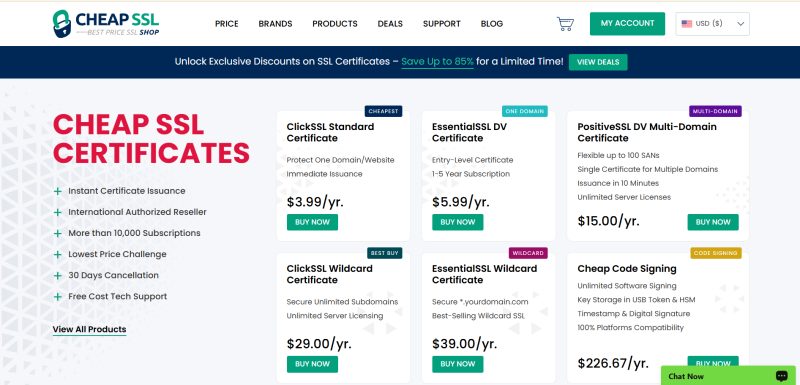Click the plus icon beside Free Cost Tech Support
Screen dimensions: 800x385
point(58,297)
